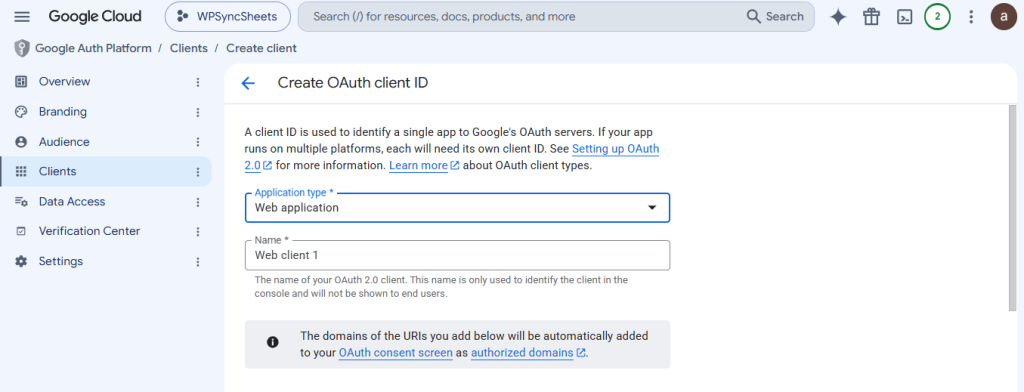Click the Google Cloud logo
This screenshot has height=392, width=1024.
(x=95, y=16)
